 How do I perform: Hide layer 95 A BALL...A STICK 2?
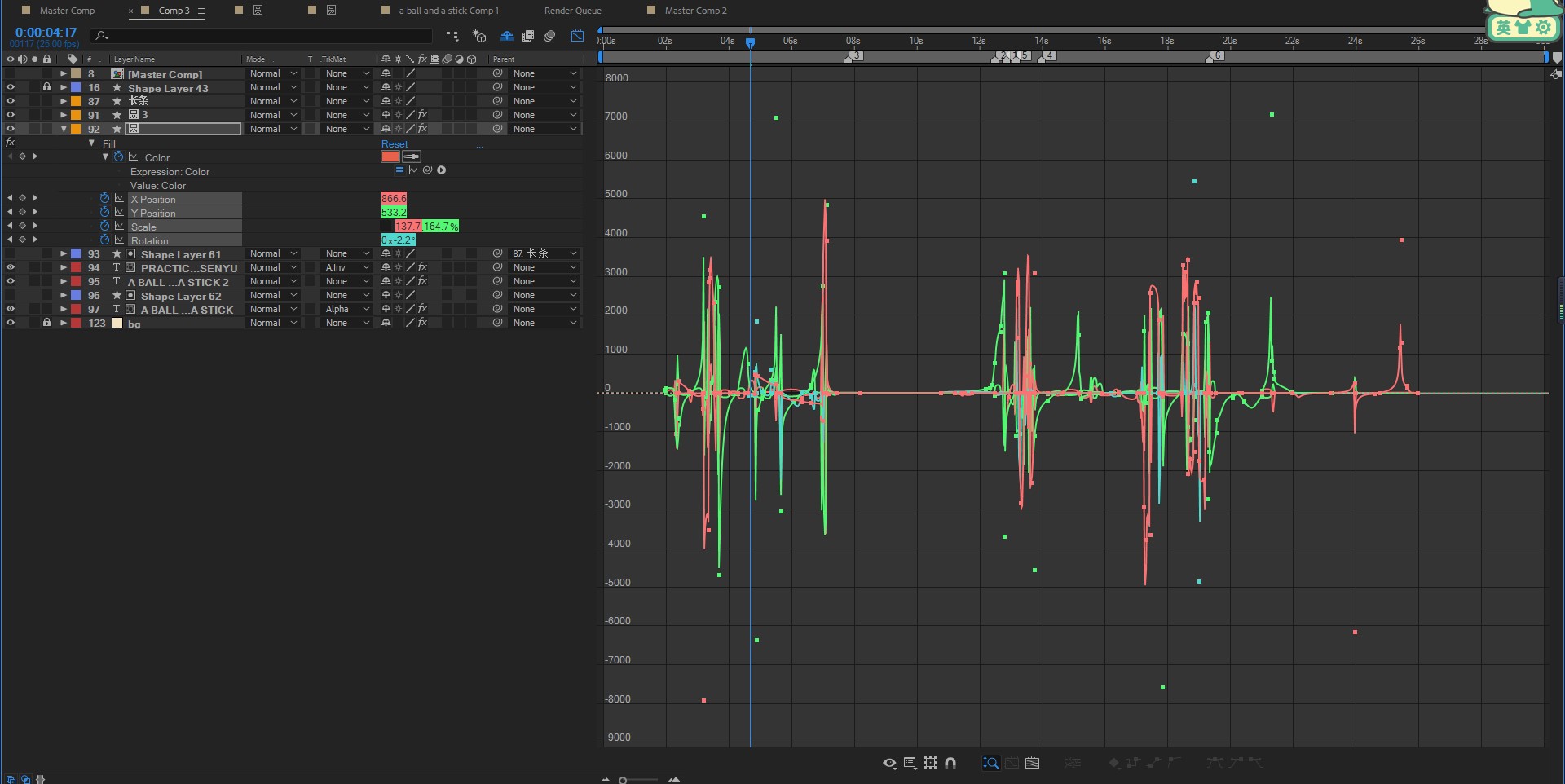(10, 281)
